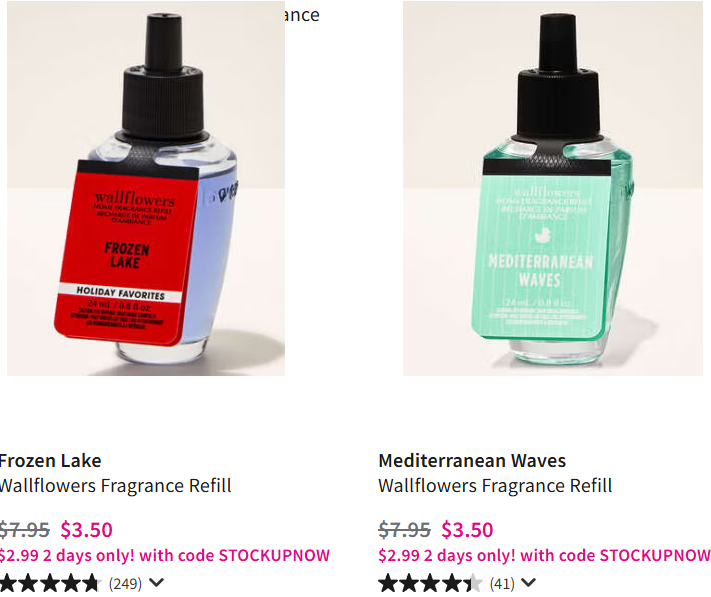Click the teal Mediterranean Waves bottle label

tap(541, 249)
